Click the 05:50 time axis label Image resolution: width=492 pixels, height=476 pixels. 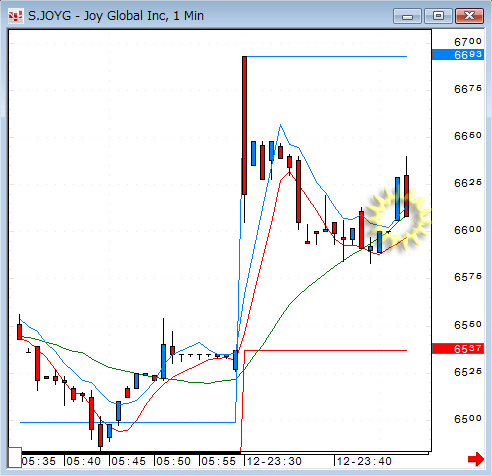point(174,461)
